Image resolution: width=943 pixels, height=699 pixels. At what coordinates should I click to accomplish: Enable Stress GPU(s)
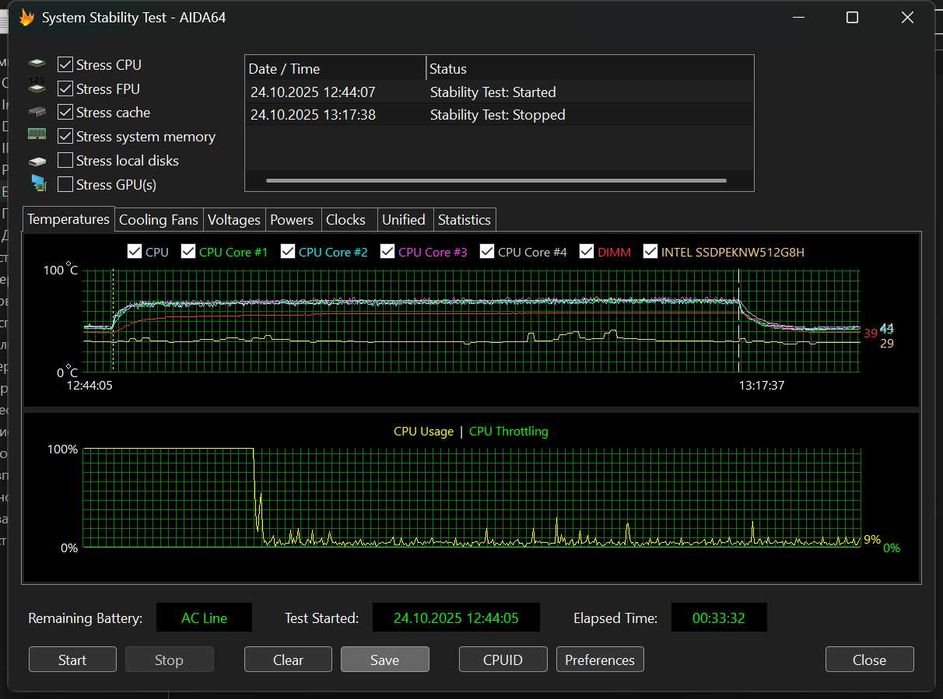[x=65, y=184]
